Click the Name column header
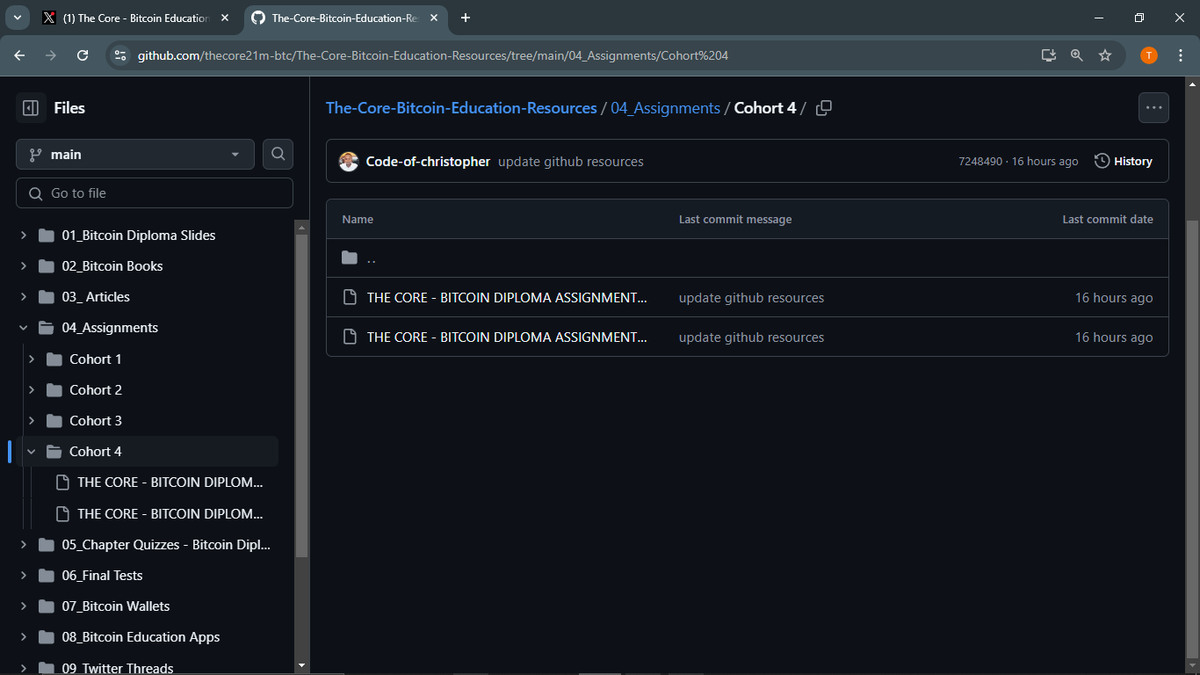 point(357,219)
